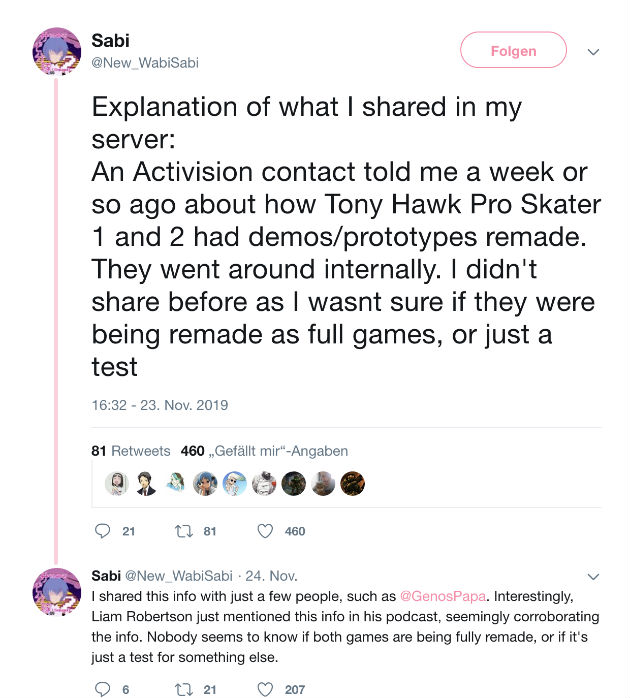Open Sabi's profile avatar at top

pyautogui.click(x=57, y=52)
